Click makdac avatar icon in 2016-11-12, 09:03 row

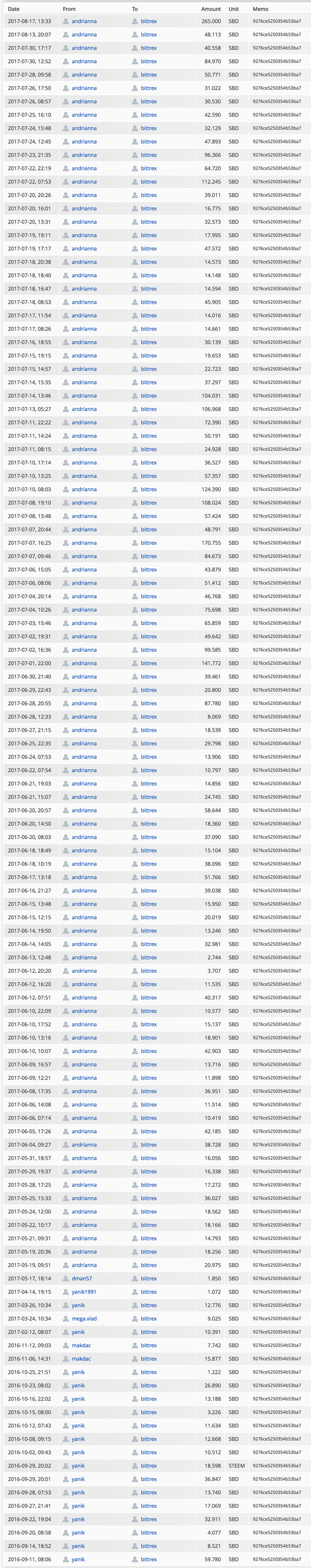[x=66, y=1346]
